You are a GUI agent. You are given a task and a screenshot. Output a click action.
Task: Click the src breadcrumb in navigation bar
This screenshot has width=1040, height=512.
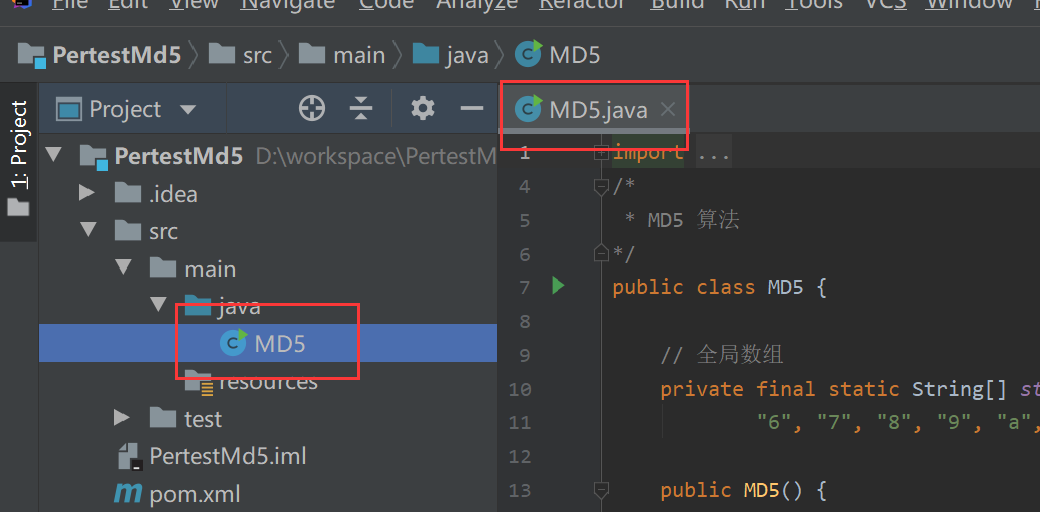[257, 55]
